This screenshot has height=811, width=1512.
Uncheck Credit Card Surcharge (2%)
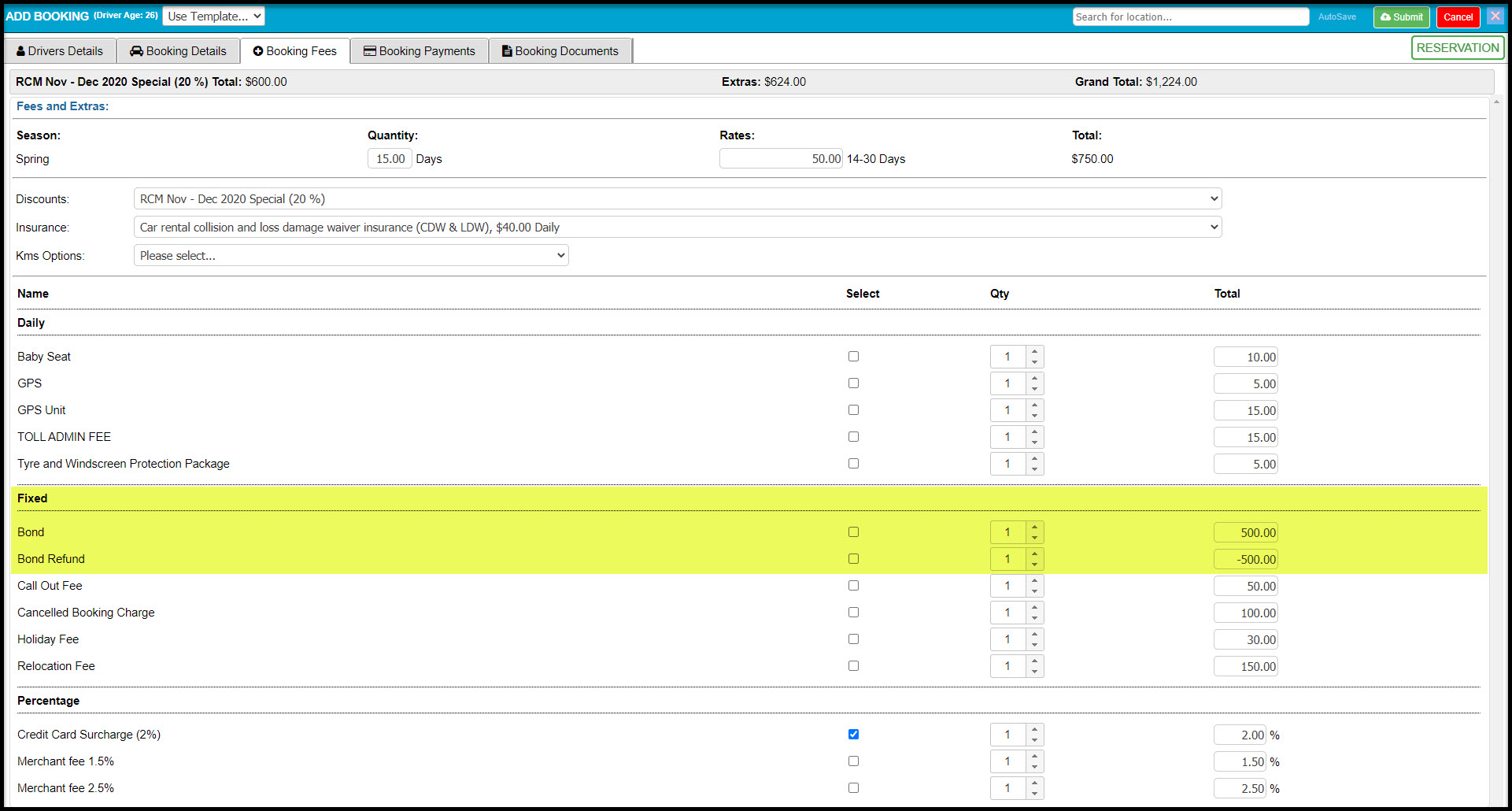(853, 735)
